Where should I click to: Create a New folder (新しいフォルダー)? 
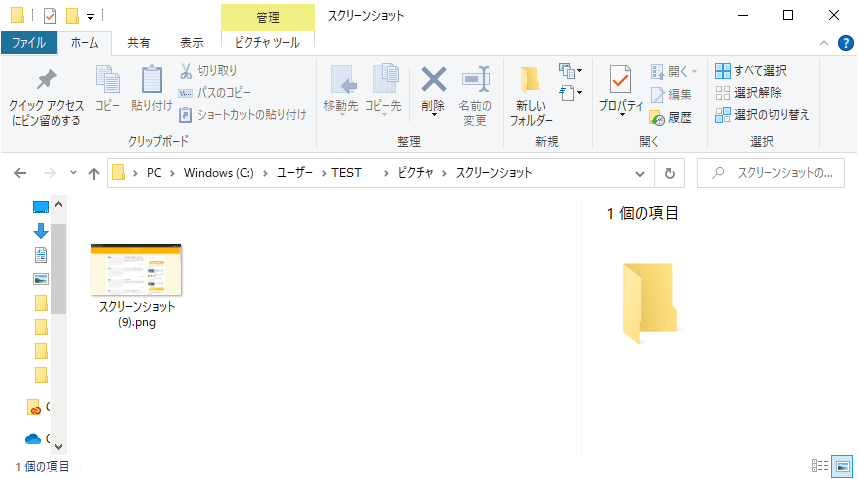[x=531, y=96]
